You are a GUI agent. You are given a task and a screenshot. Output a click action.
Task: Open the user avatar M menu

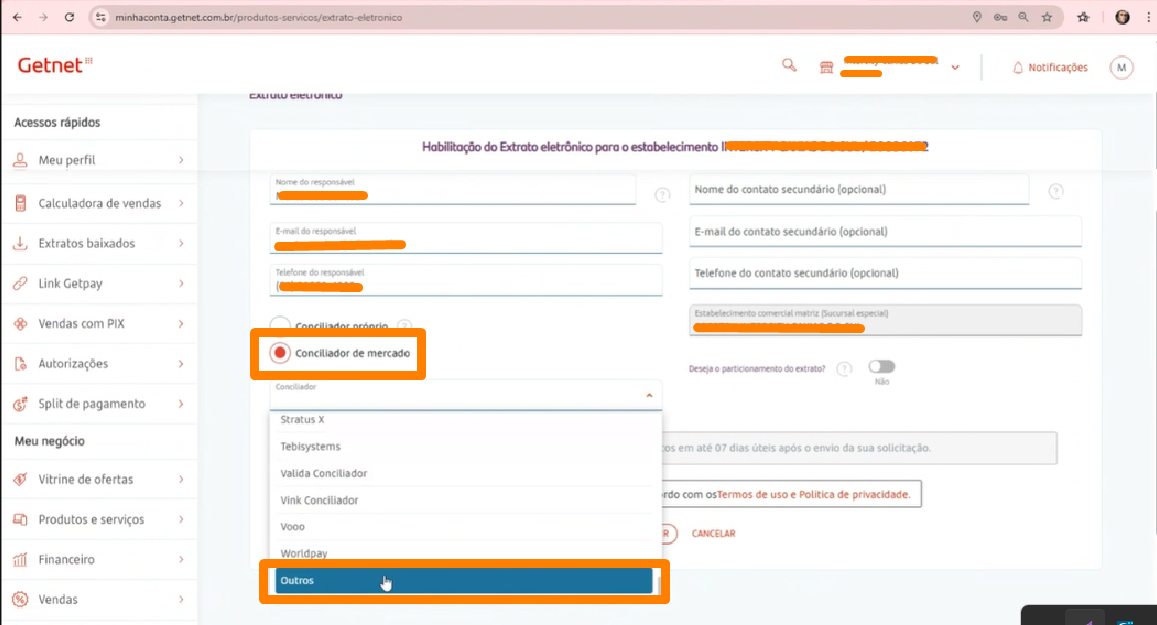coord(1121,67)
